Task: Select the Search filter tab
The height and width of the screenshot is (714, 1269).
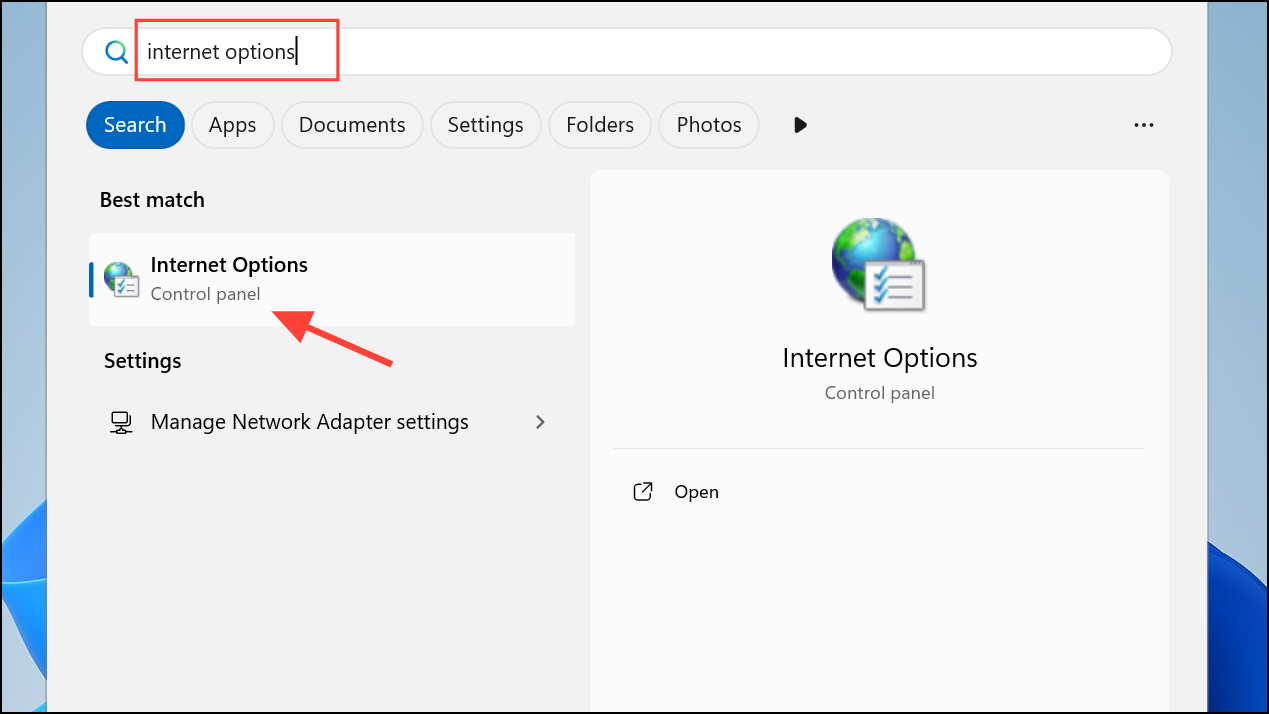Action: pos(135,125)
